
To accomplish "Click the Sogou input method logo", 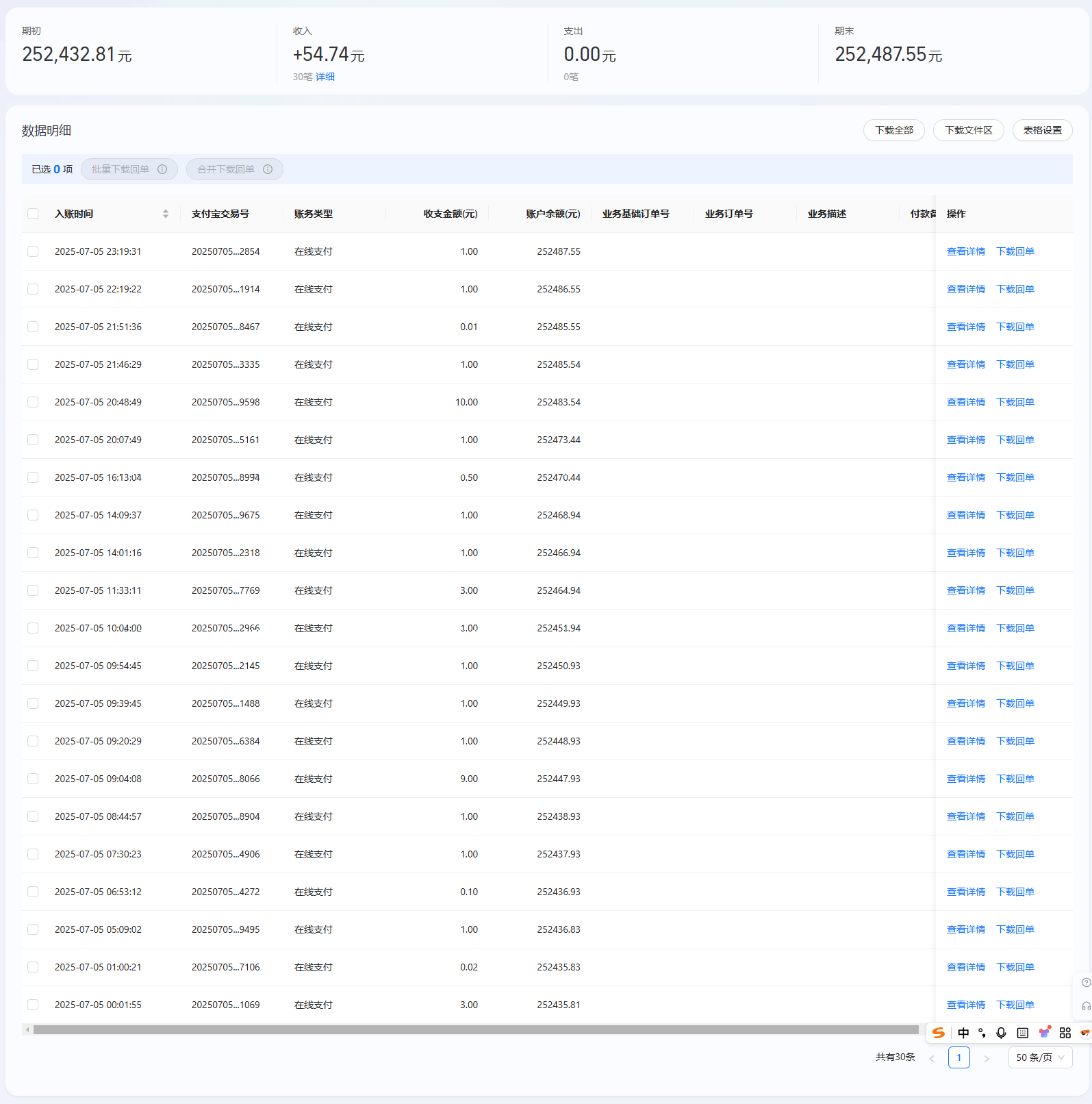I will [939, 1033].
